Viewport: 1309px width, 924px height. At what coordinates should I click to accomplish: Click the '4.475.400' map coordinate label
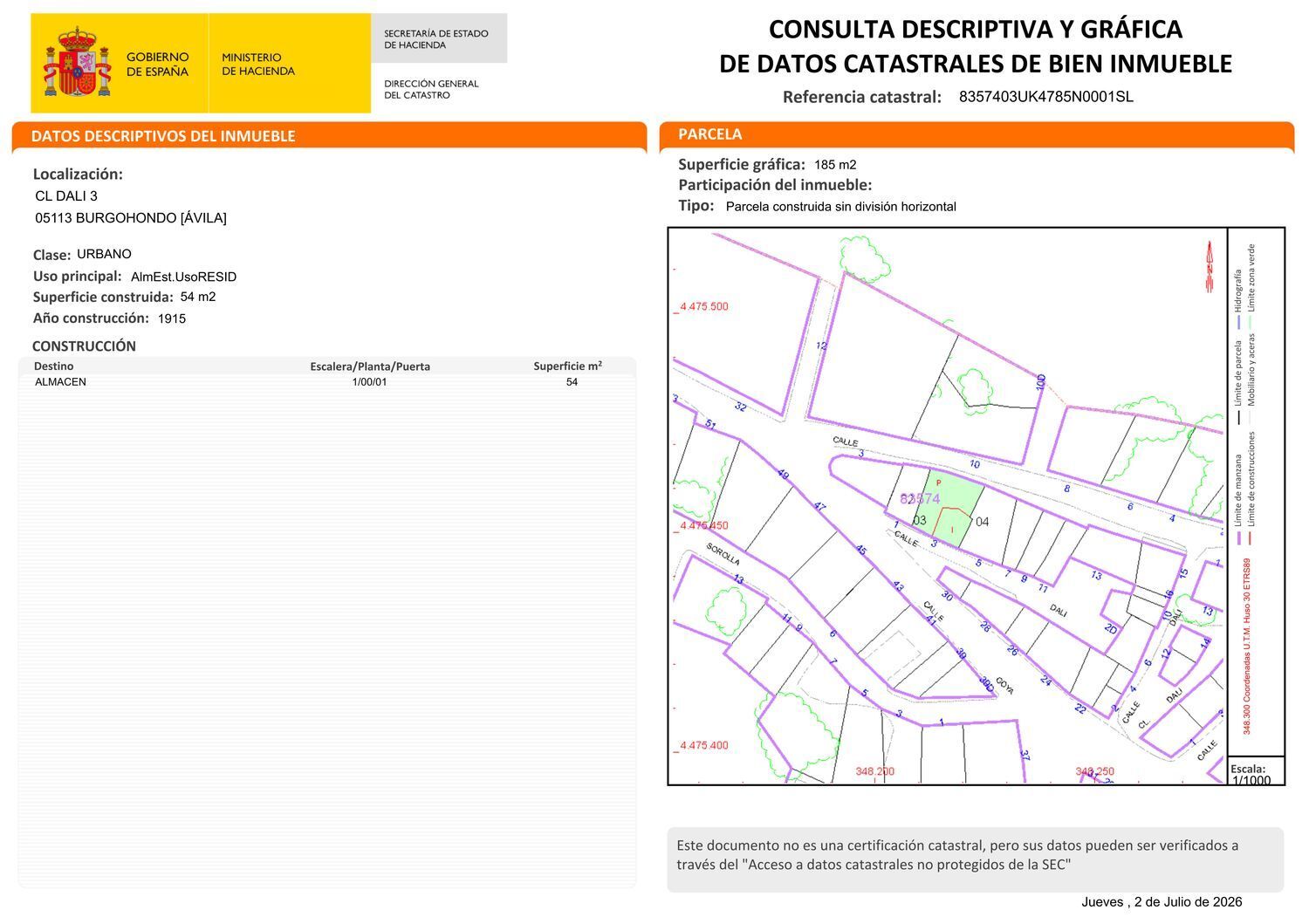click(x=703, y=745)
